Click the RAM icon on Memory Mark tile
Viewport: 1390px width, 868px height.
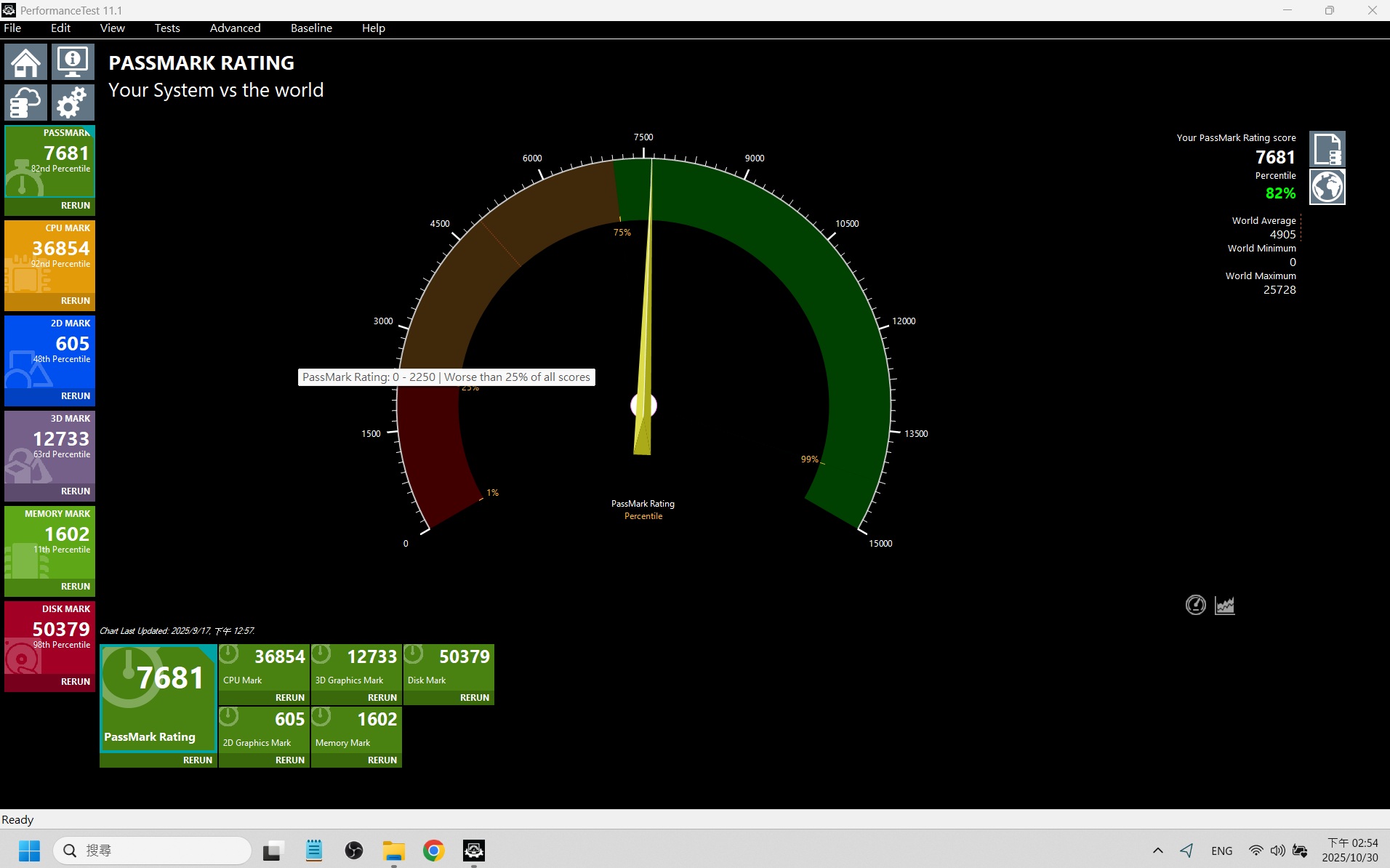26,561
